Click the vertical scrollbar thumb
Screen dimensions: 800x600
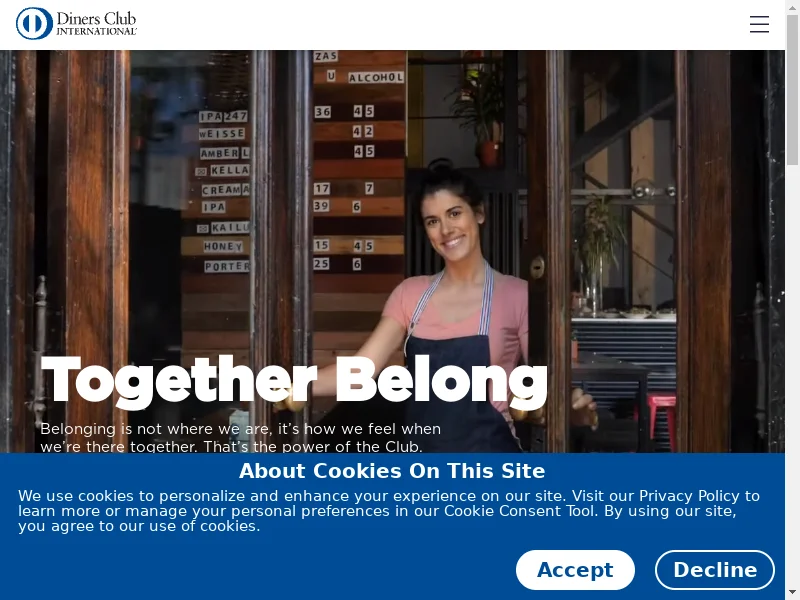tap(792, 90)
